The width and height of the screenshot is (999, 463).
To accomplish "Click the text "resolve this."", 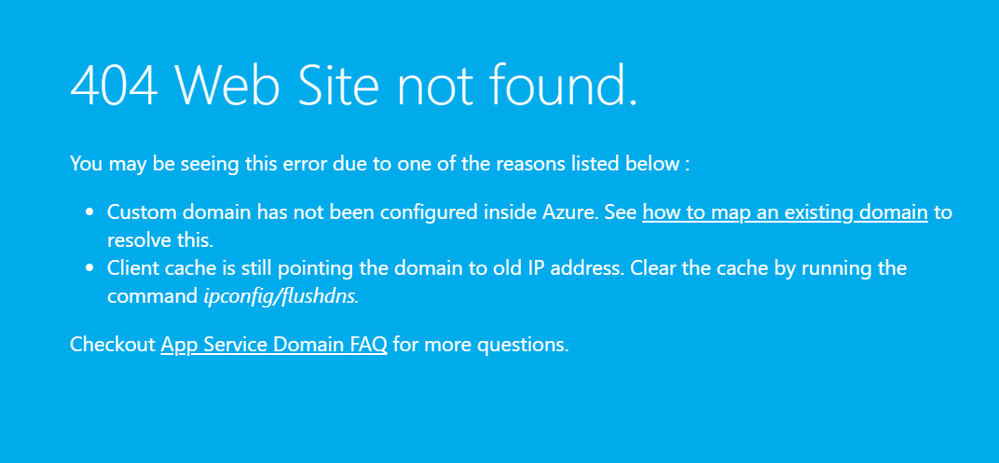I will 161,240.
